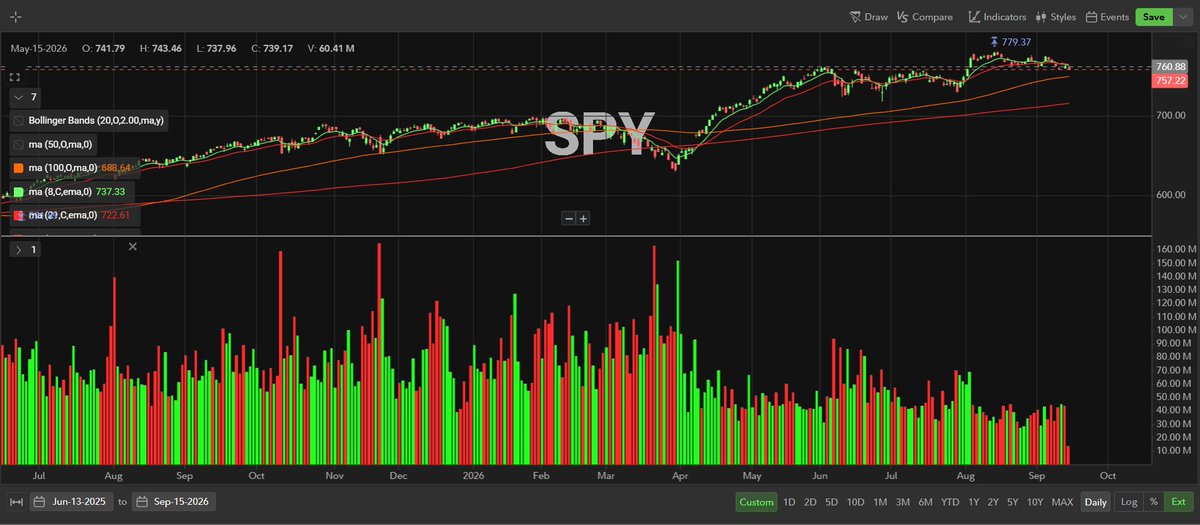The width and height of the screenshot is (1200, 525).
Task: Open the Jun-13-2025 start date picker
Action: click(x=72, y=502)
